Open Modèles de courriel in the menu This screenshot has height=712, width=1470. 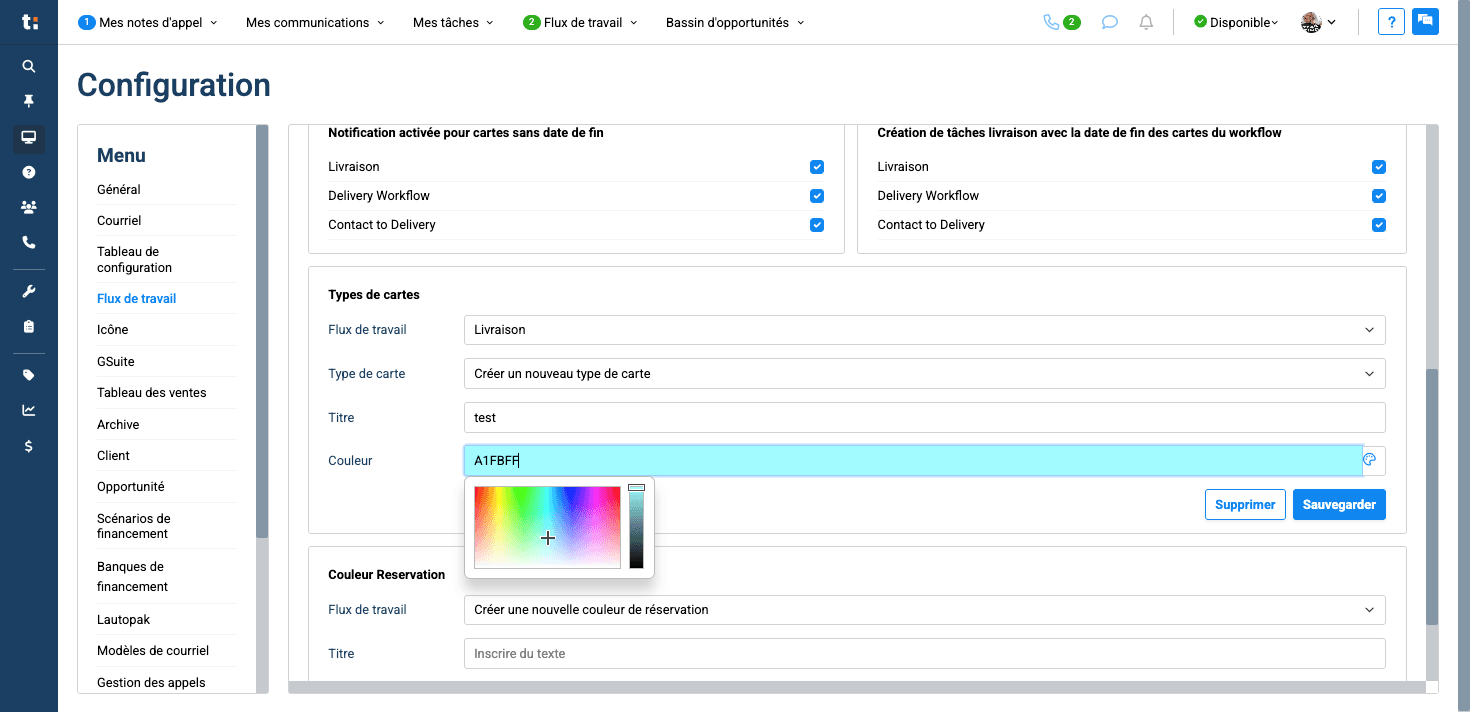point(153,651)
